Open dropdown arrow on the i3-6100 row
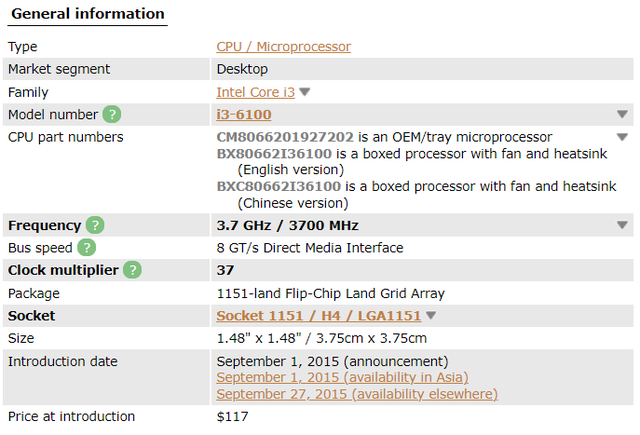Image resolution: width=640 pixels, height=435 pixels. pyautogui.click(x=622, y=115)
